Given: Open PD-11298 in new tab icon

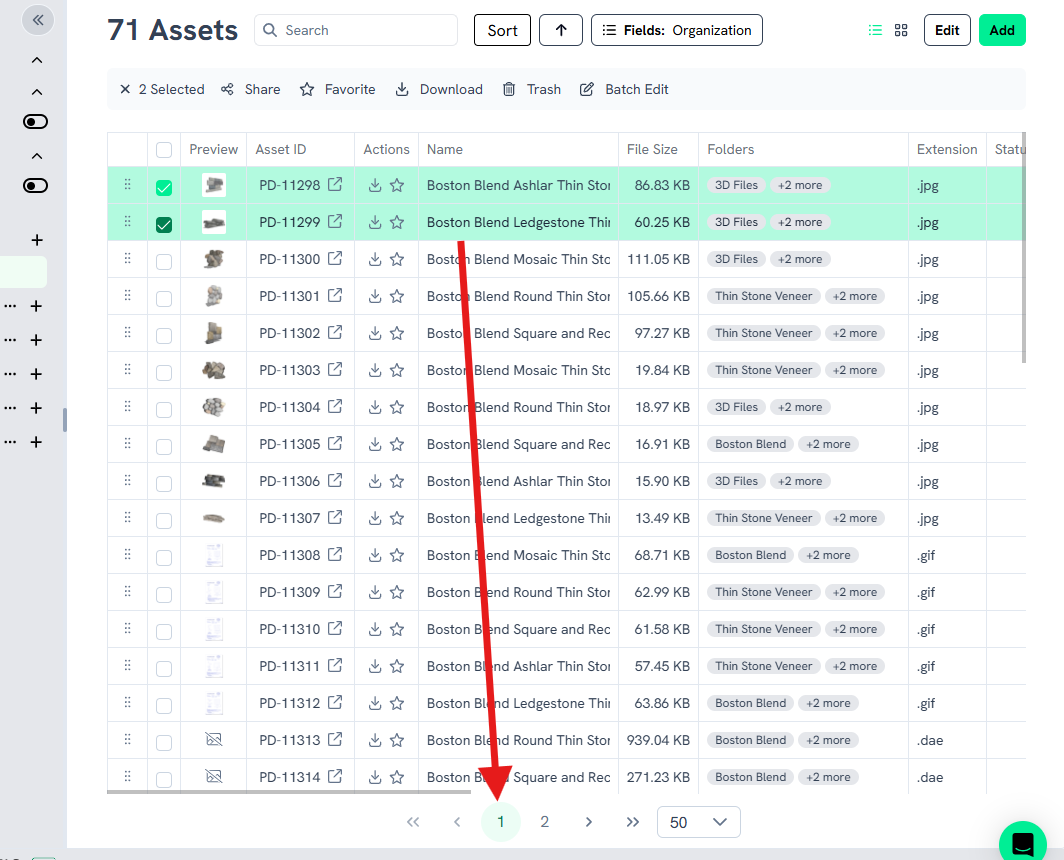Looking at the screenshot, I should click(x=335, y=185).
